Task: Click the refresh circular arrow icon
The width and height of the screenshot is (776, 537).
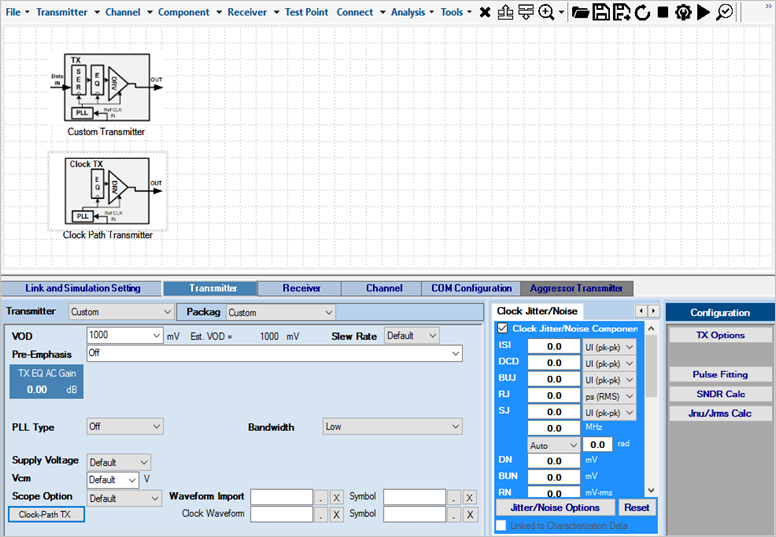Action: coord(642,12)
